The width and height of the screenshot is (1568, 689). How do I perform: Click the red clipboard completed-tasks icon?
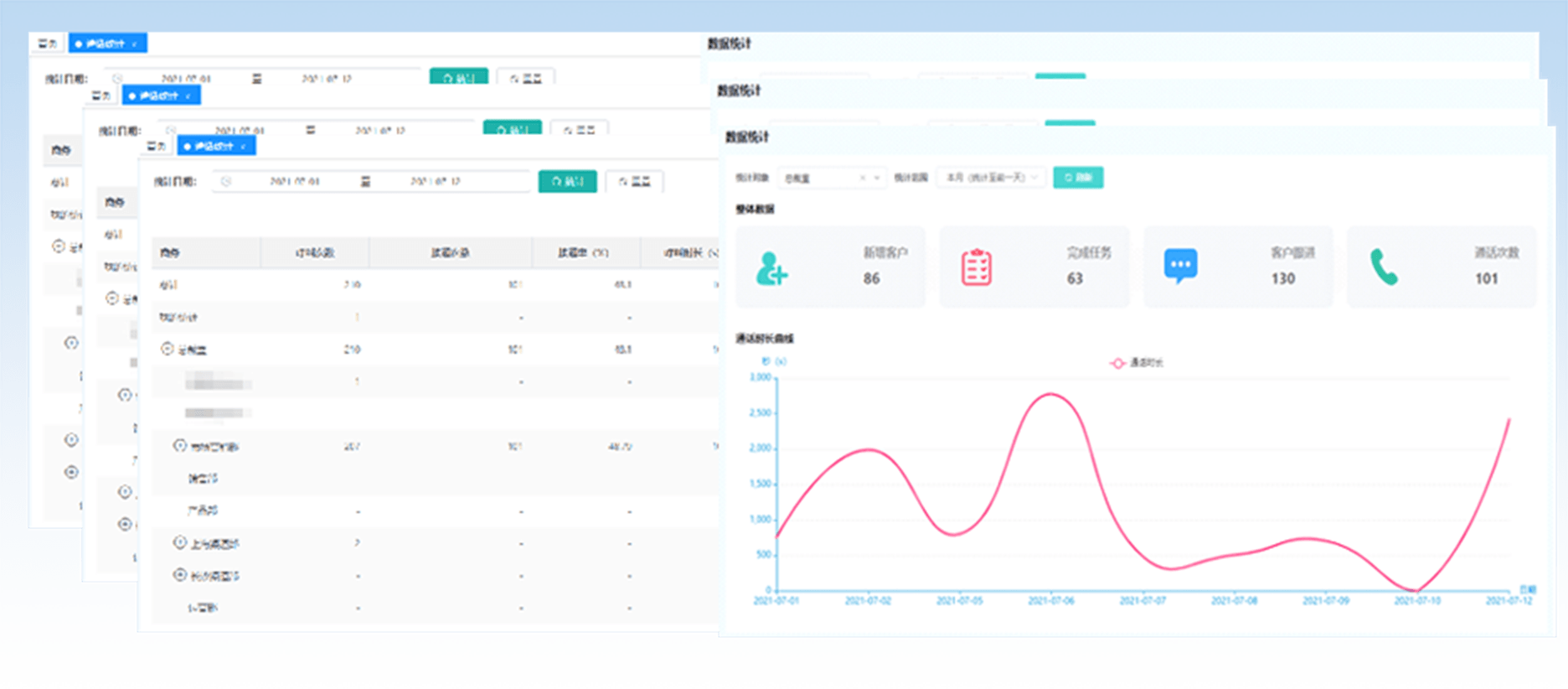(976, 268)
